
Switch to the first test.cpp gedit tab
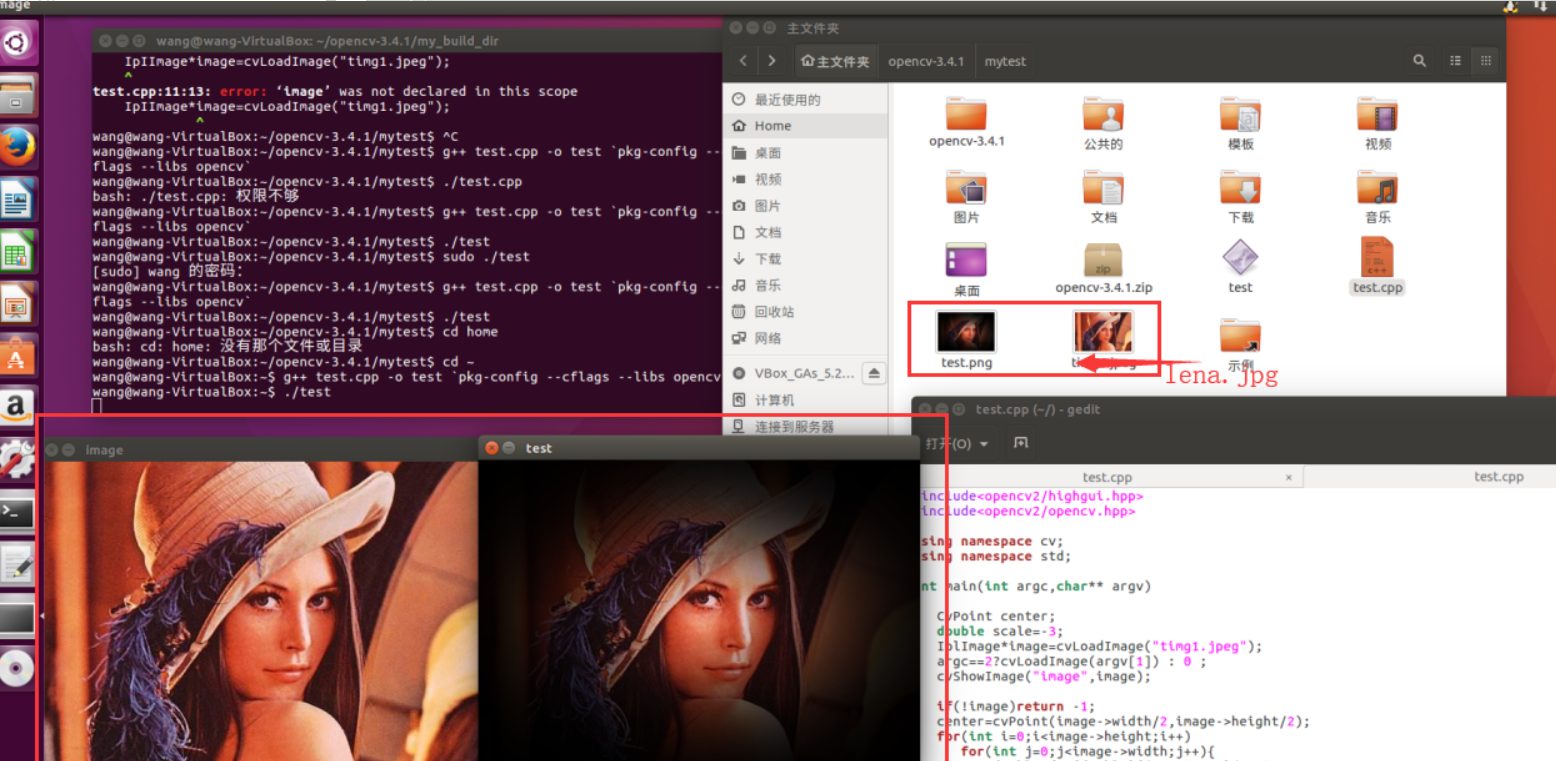(1107, 477)
